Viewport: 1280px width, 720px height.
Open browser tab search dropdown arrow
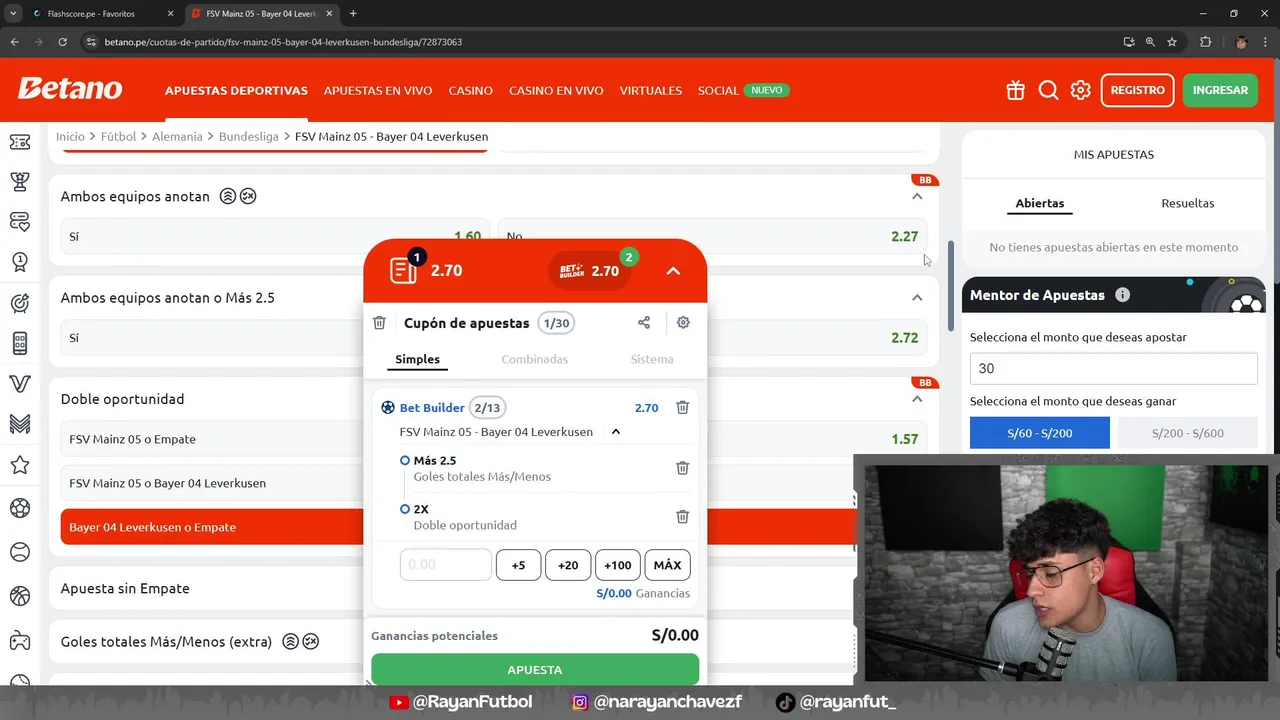(13, 13)
